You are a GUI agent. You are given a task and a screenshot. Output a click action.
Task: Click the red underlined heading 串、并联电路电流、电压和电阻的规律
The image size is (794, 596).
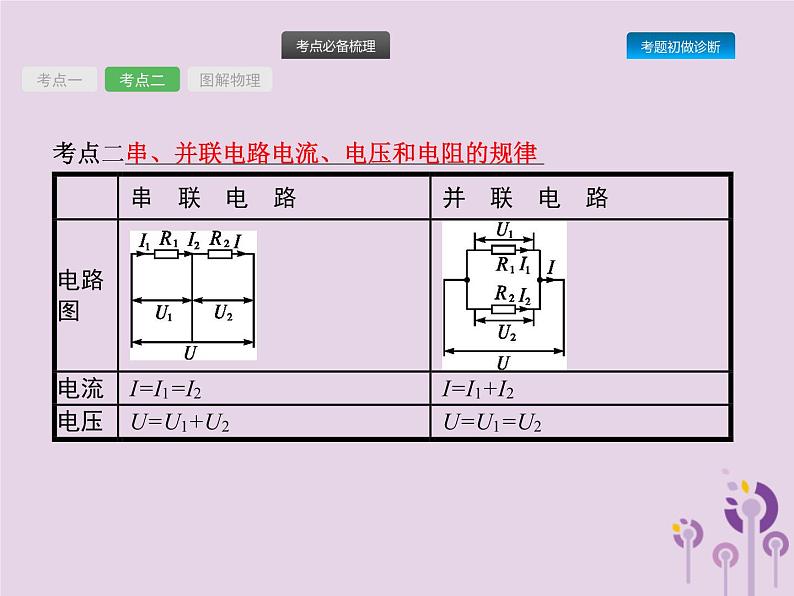click(334, 153)
